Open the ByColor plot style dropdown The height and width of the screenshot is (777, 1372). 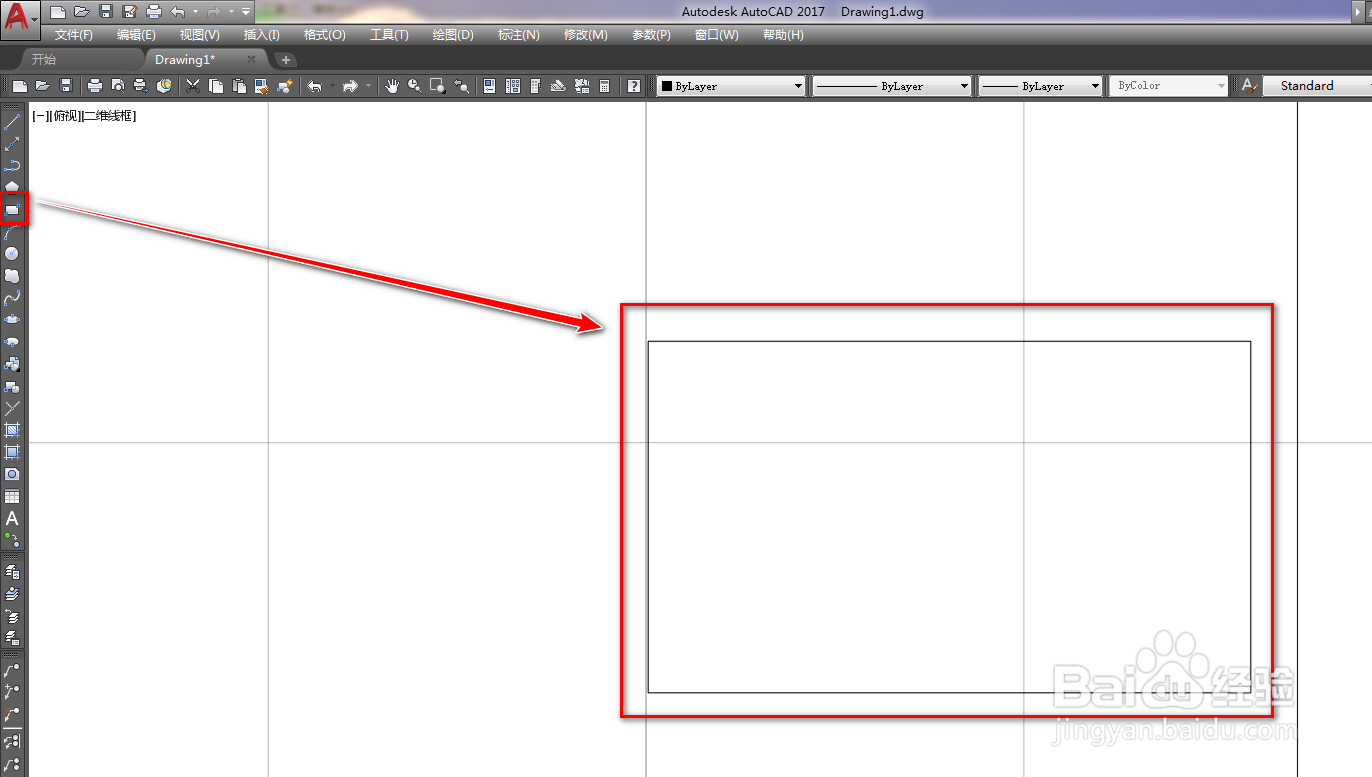coord(1169,86)
